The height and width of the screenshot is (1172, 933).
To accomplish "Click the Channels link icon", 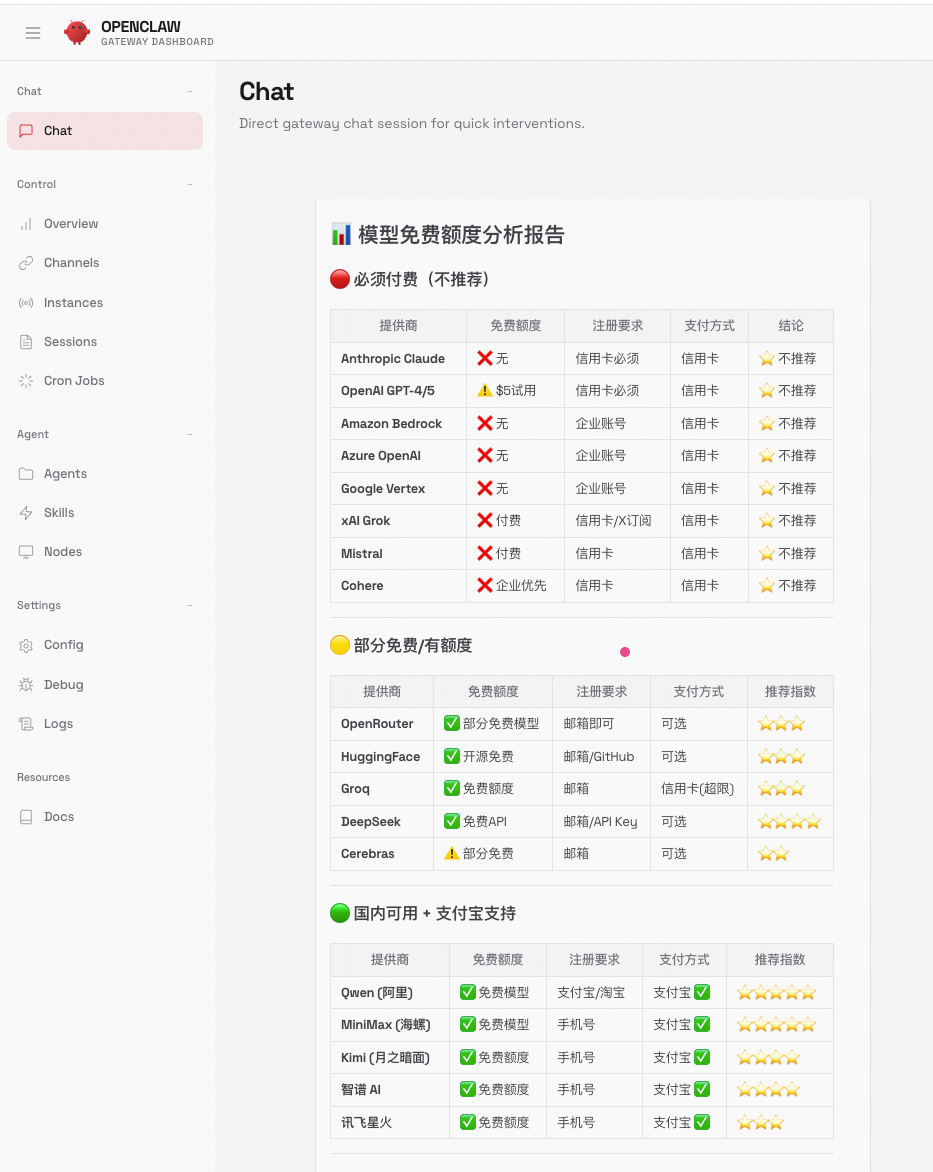I will coord(27,263).
